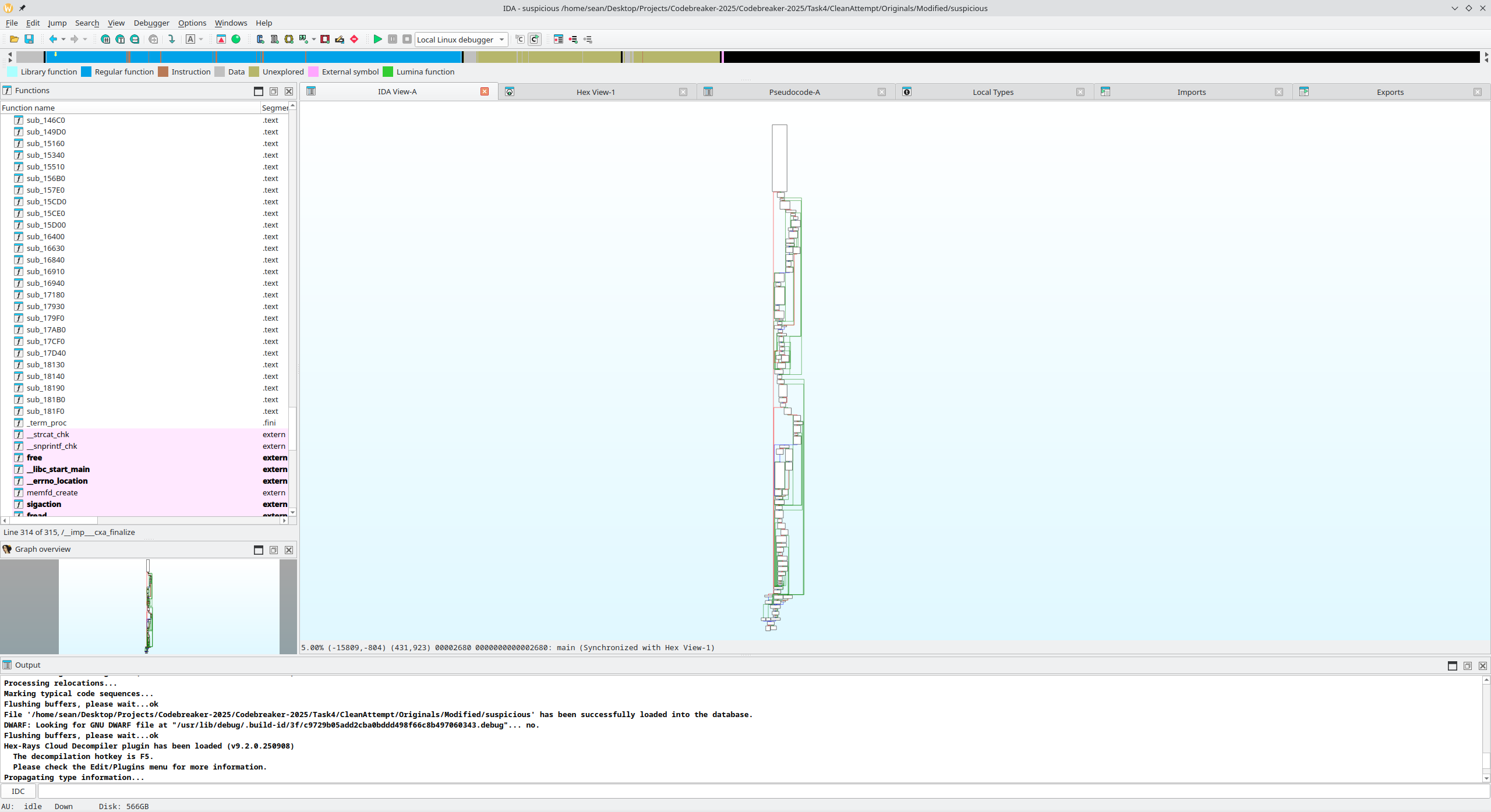Jump back using the blue left arrow
The image size is (1491, 812).
(53, 39)
